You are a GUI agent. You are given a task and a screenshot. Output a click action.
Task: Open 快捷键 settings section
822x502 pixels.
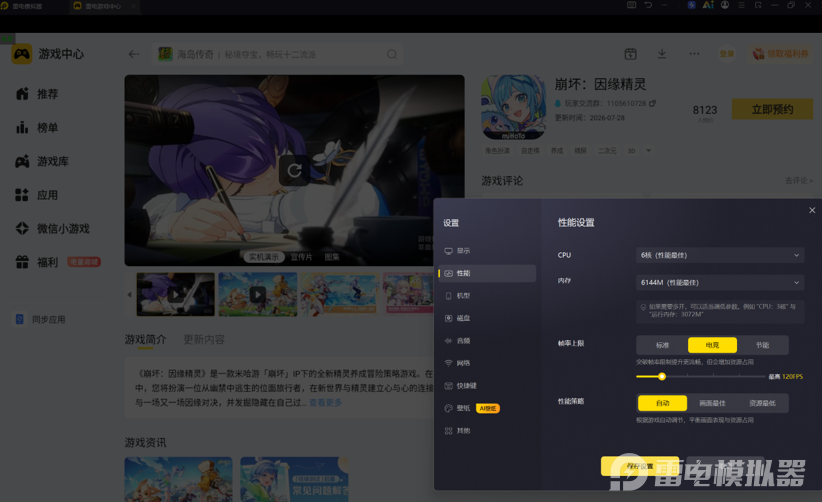(487, 386)
